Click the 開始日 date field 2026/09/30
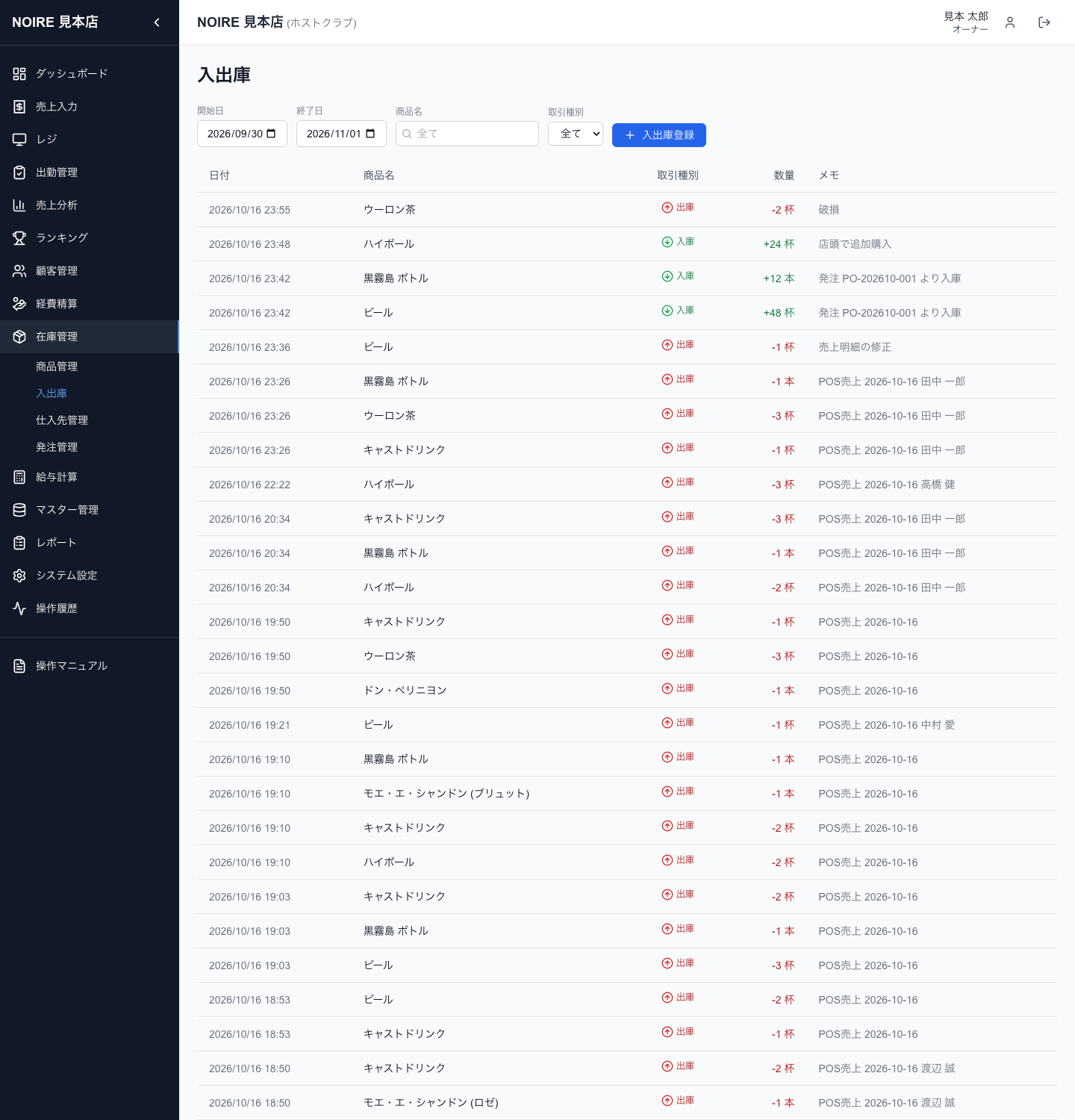Screen dimensions: 1075x1120 [242, 134]
